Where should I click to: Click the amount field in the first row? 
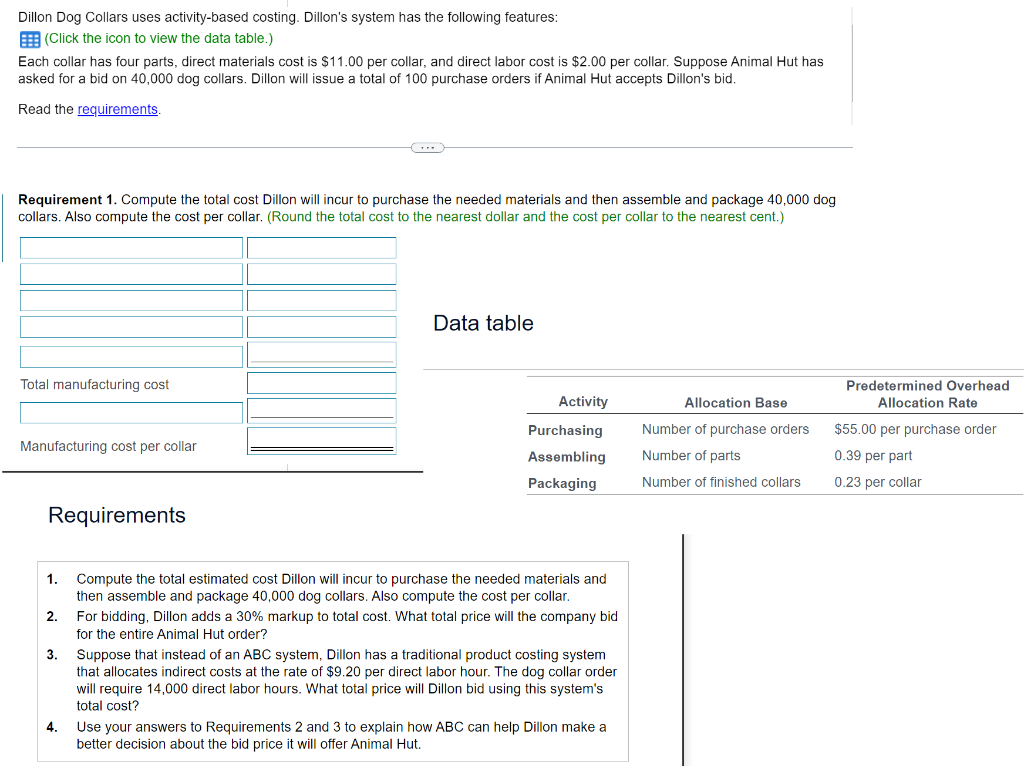click(x=320, y=247)
